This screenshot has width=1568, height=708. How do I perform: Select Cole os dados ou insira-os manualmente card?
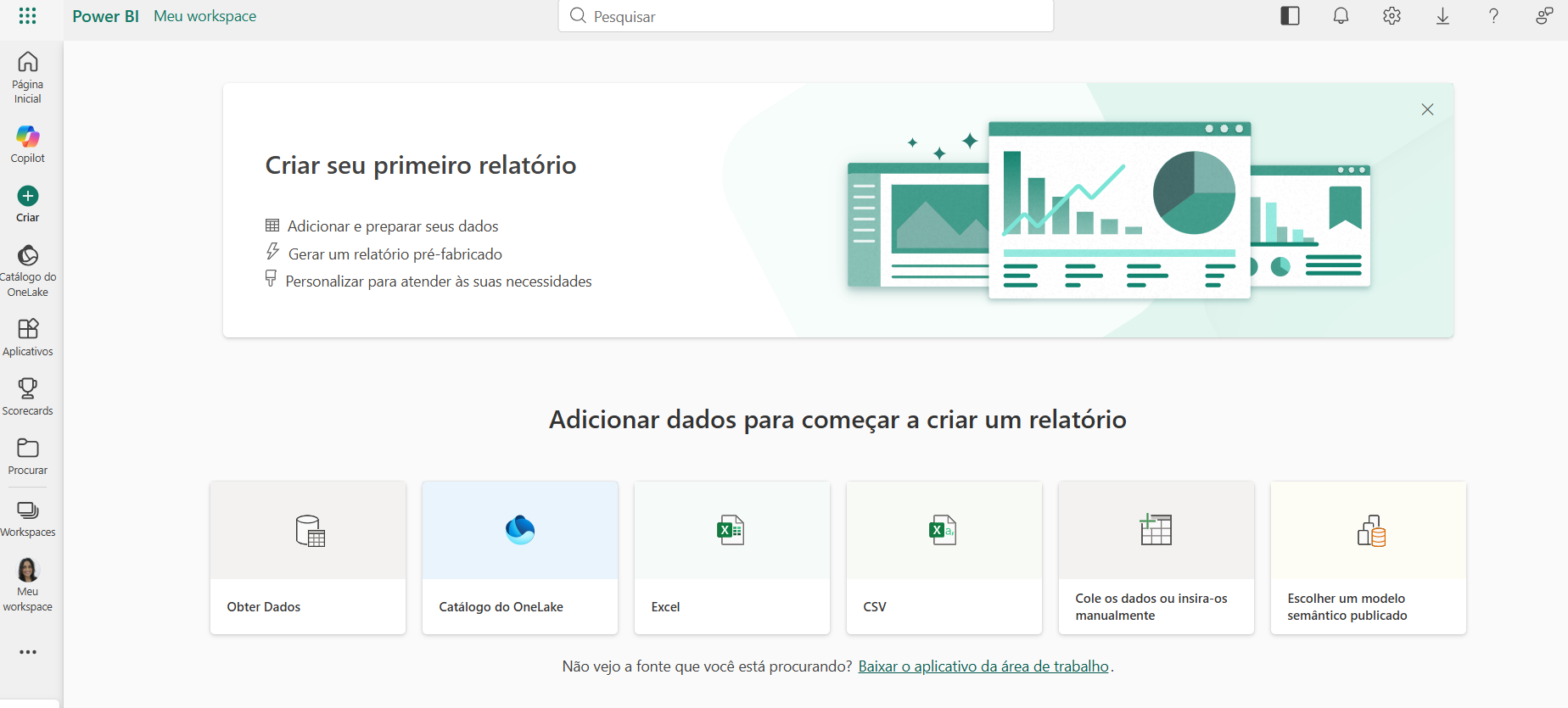pos(1156,558)
